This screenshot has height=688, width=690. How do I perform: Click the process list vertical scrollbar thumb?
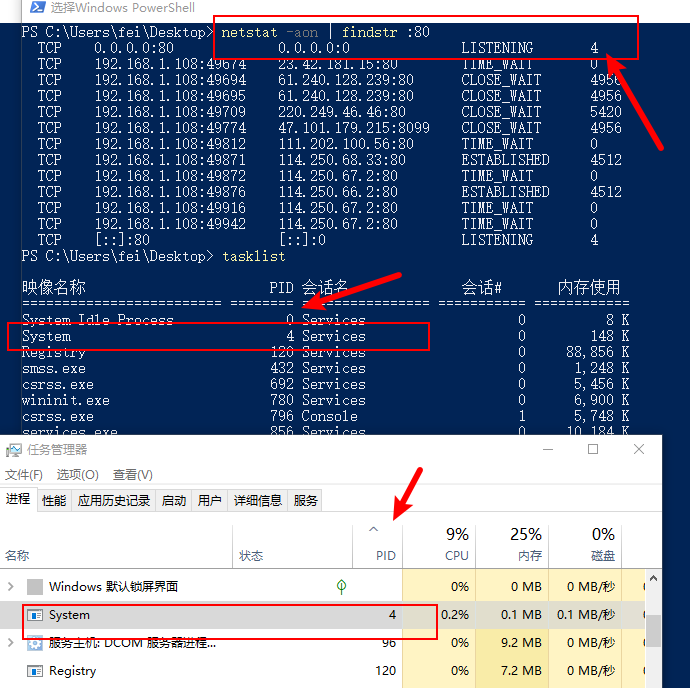tap(653, 630)
